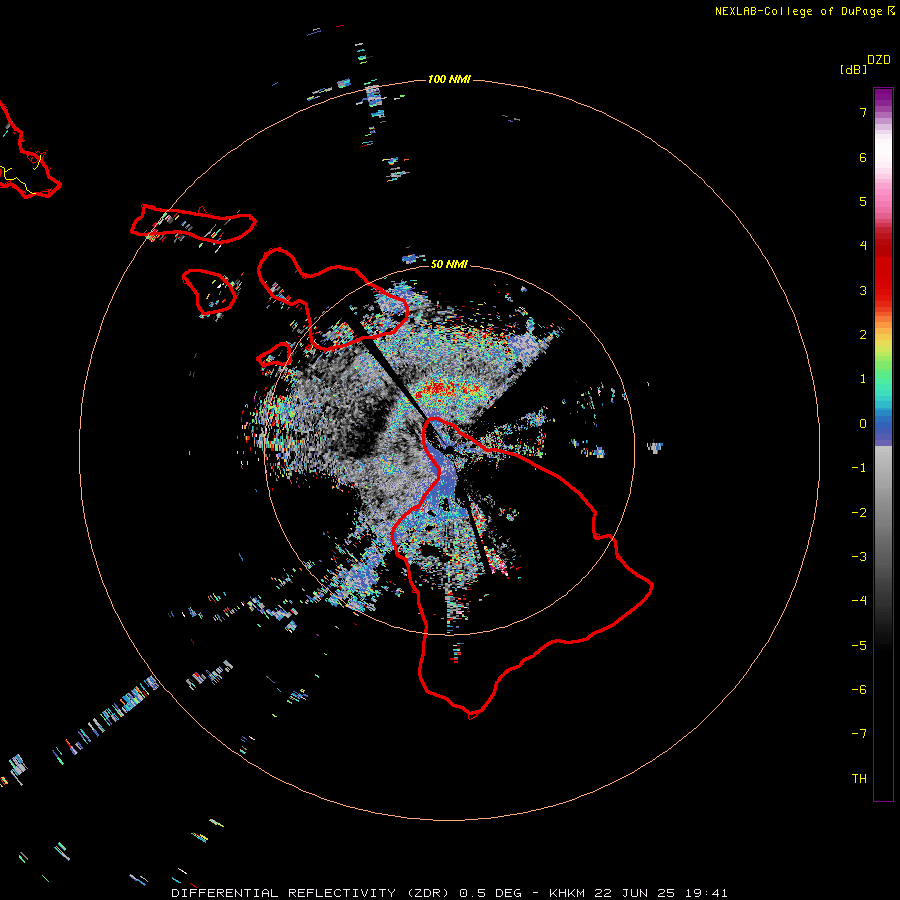This screenshot has width=900, height=900.
Task: Click the -5 value on the color scale
Action: pos(859,646)
